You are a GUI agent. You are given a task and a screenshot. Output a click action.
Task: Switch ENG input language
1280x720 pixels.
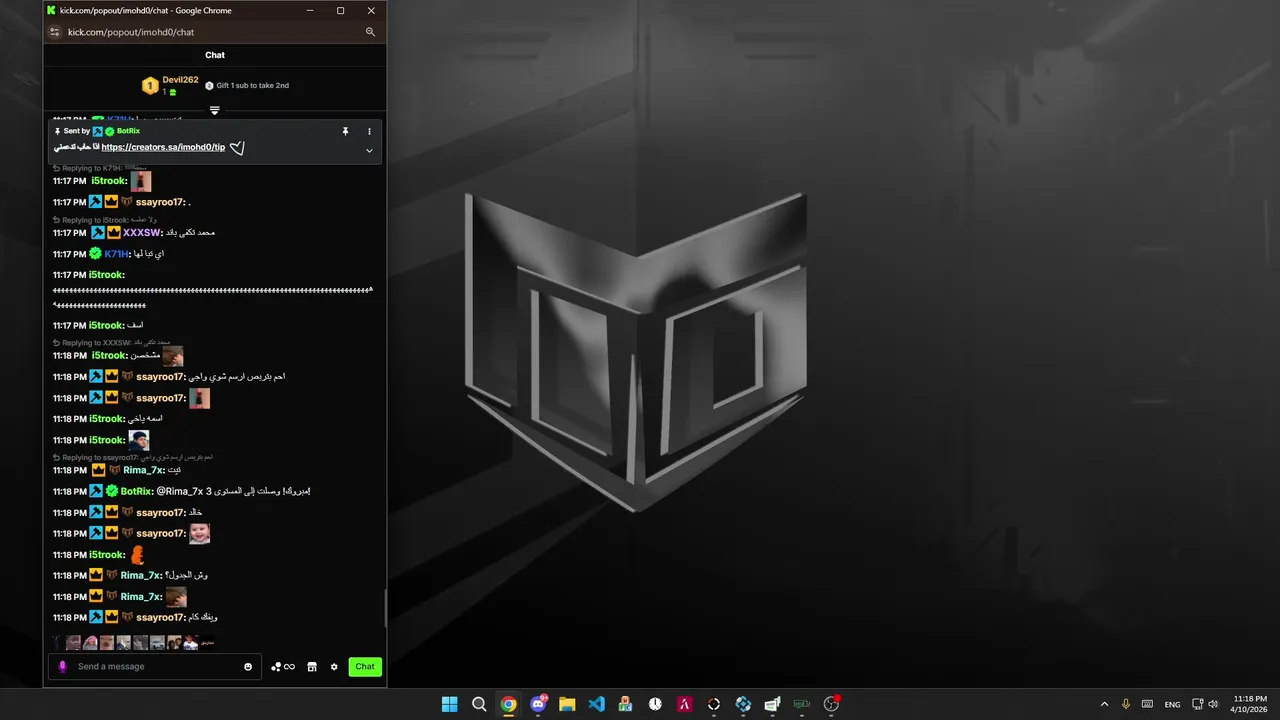[x=1172, y=705]
